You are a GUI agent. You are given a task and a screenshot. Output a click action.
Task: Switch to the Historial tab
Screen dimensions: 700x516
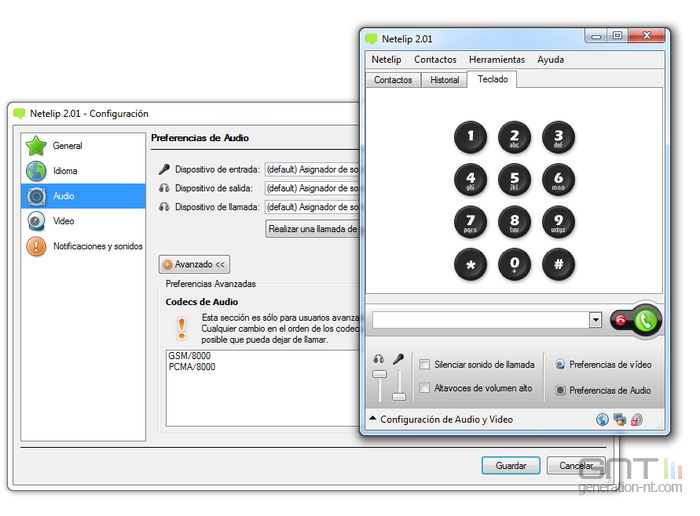pos(445,80)
